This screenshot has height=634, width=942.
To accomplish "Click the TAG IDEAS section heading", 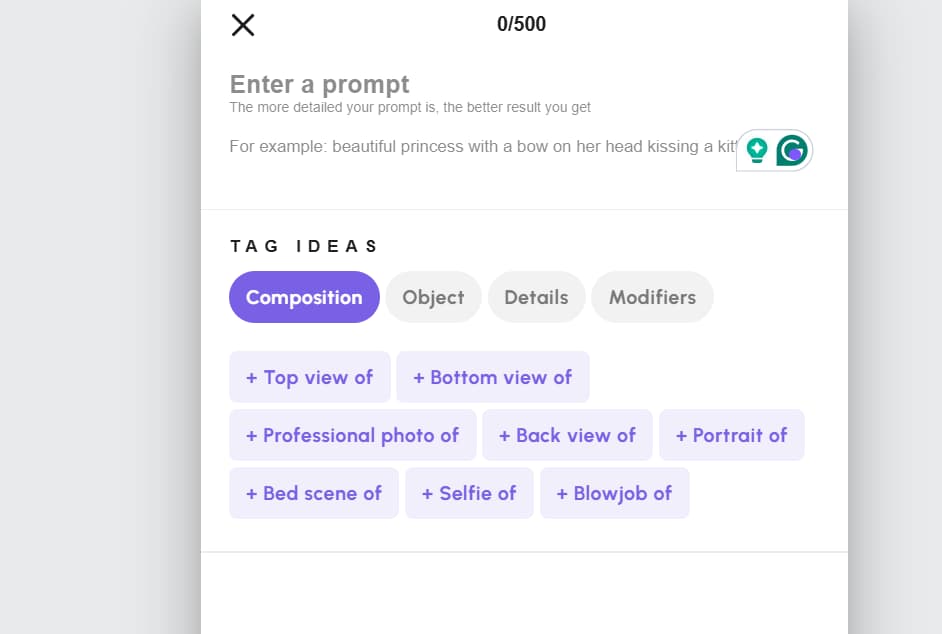I will [304, 246].
